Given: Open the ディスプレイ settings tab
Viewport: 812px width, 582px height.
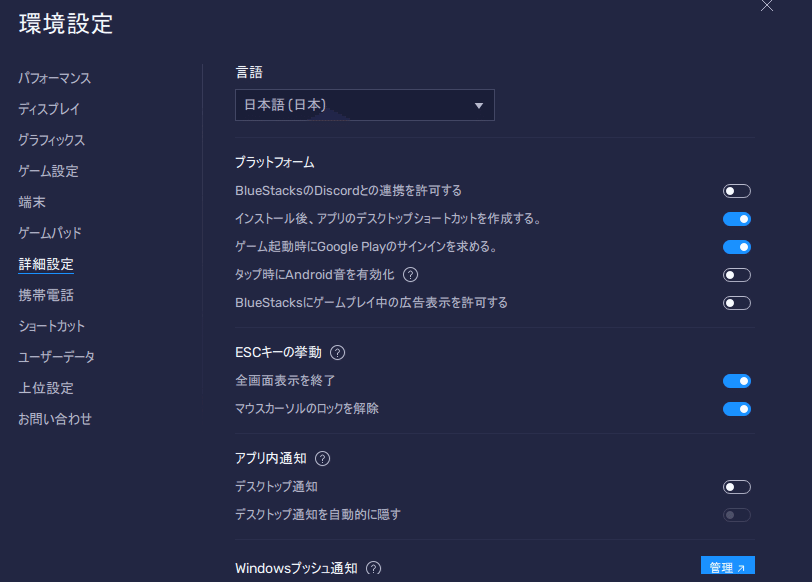Looking at the screenshot, I should [x=49, y=109].
